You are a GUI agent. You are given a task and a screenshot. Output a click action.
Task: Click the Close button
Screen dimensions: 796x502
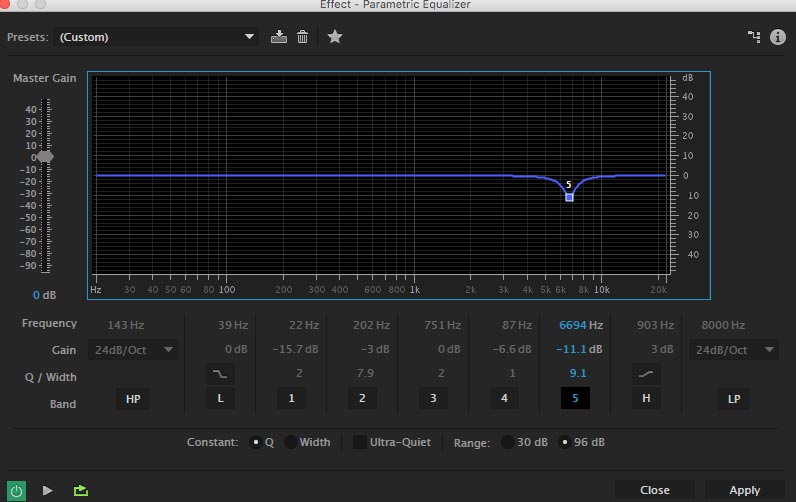[x=654, y=490]
